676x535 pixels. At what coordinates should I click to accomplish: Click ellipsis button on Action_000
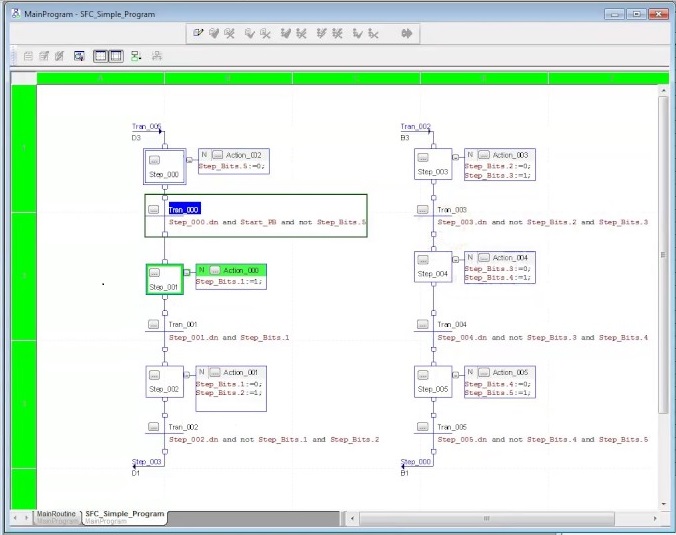(x=214, y=270)
